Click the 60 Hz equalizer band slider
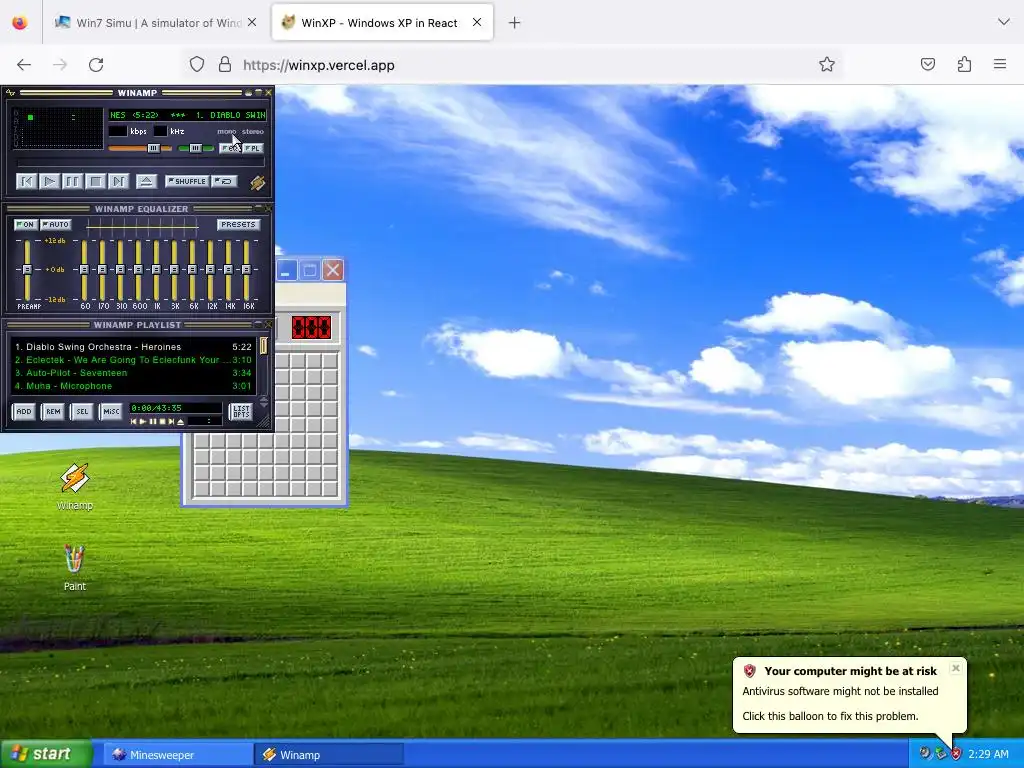1024x768 pixels. pos(84,270)
